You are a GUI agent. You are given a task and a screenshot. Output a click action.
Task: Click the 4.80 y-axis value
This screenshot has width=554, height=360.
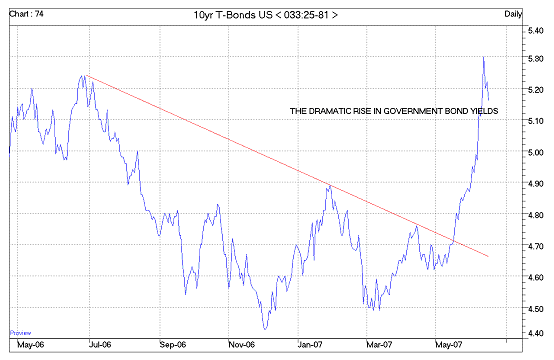535,215
